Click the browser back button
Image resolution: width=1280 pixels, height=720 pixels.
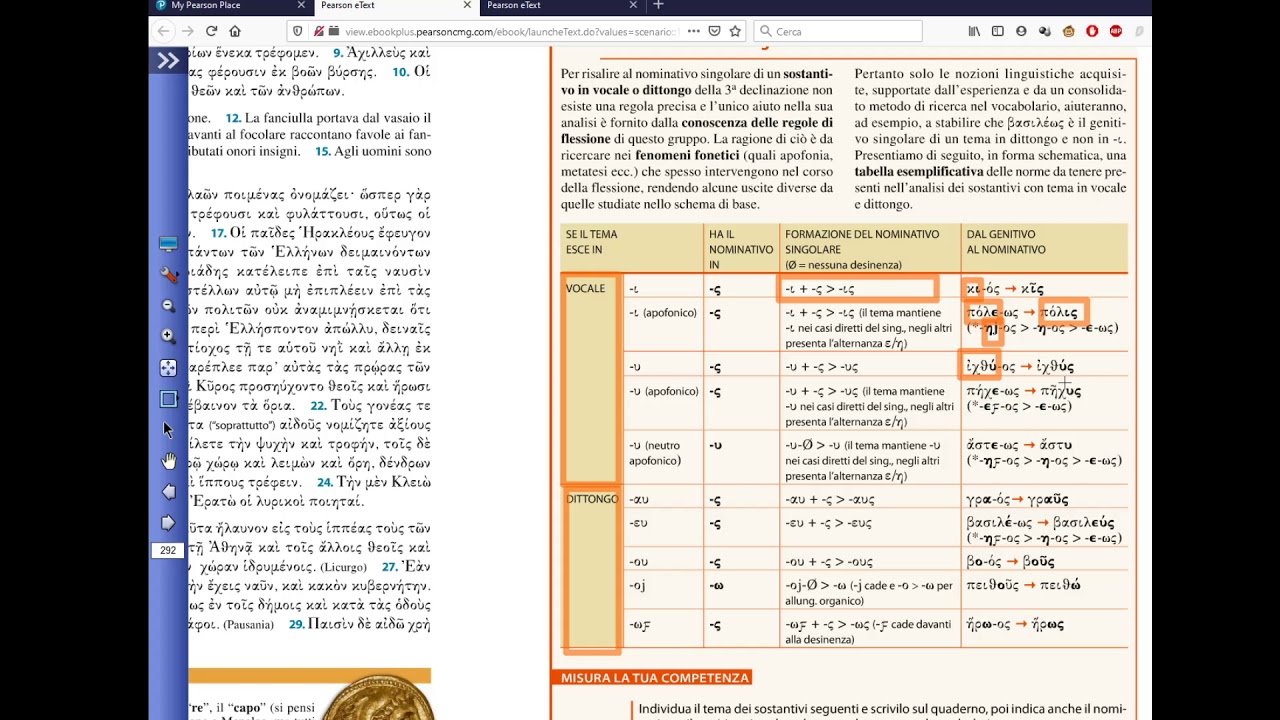[163, 31]
